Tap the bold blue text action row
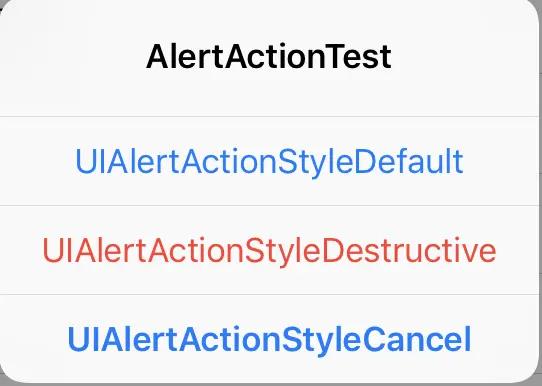542x386 pixels. pyautogui.click(x=270, y=339)
